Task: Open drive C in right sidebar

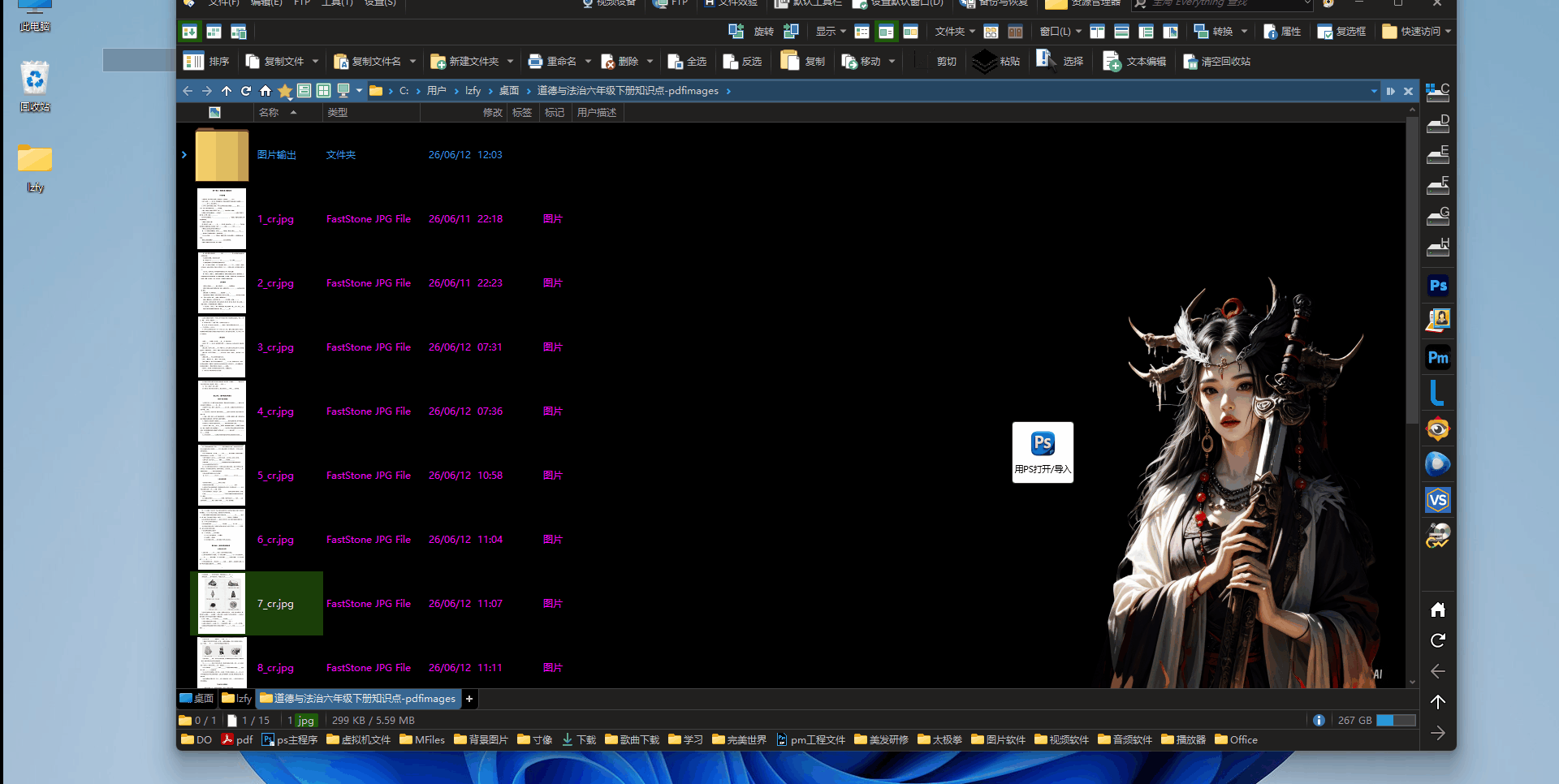Action: tap(1438, 93)
